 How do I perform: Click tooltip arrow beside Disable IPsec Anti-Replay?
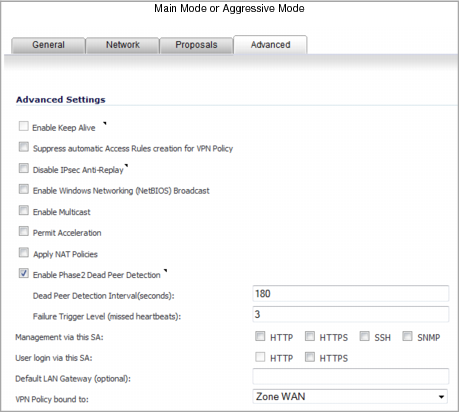[x=126, y=165]
